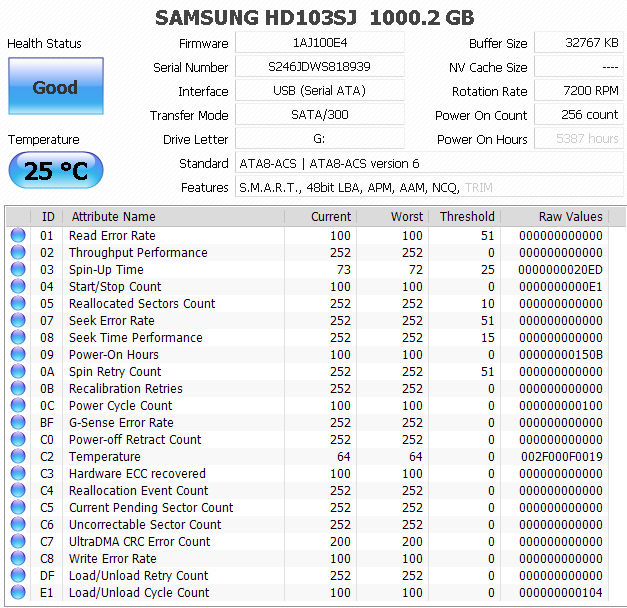Click the Transfer Mode SATA/300 field

(x=320, y=114)
